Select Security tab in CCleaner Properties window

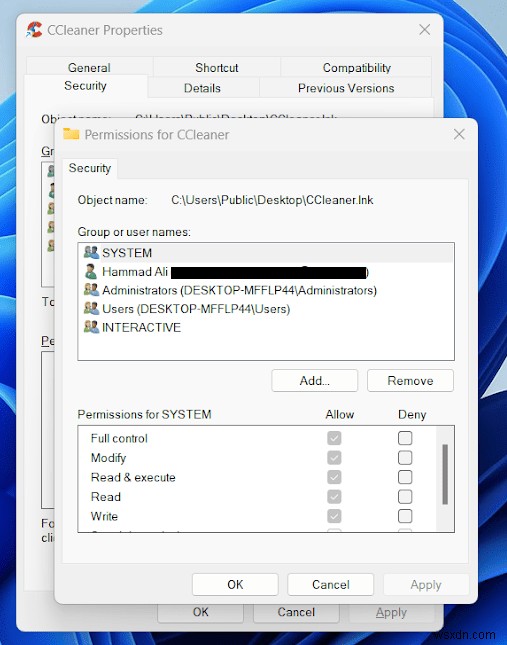(85, 86)
